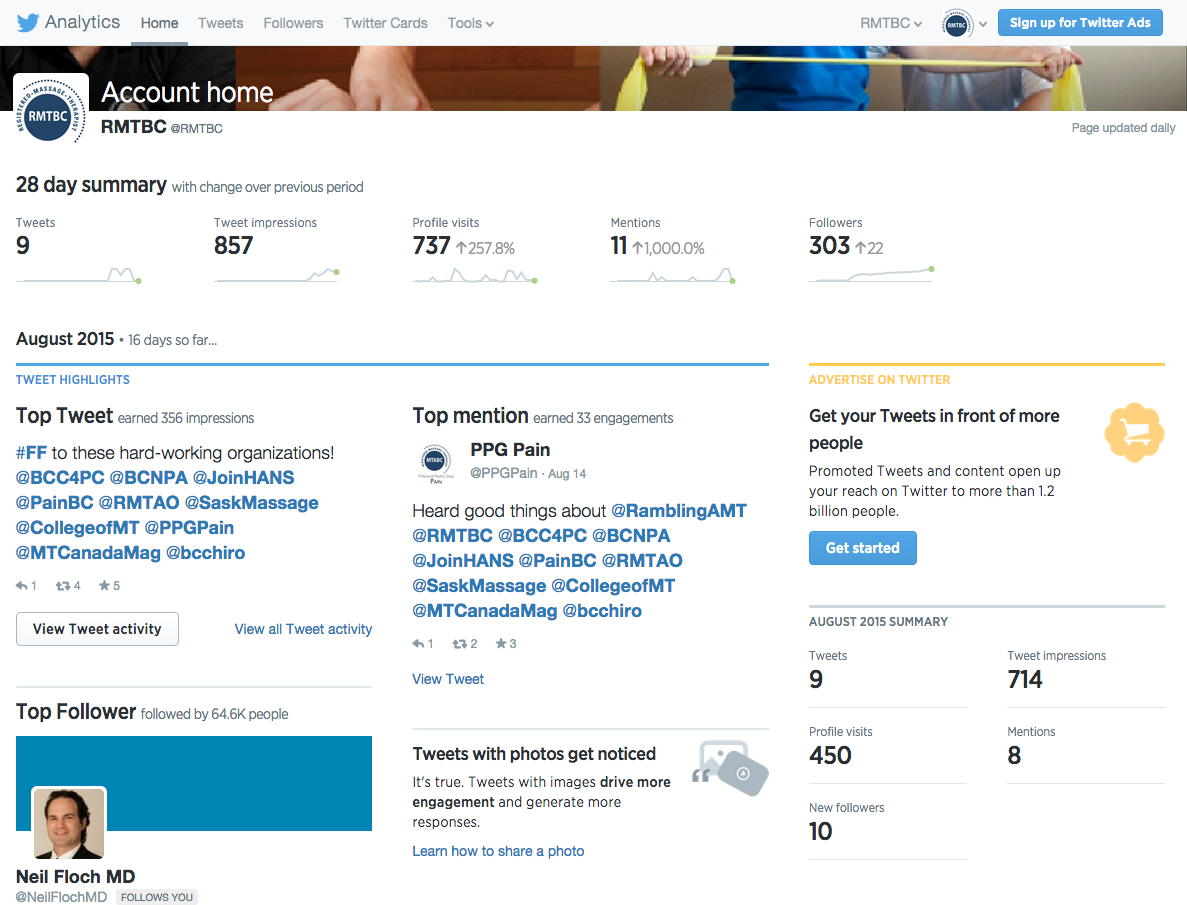
Task: Open @CollegeofMT mention in Top Tweet
Action: 77,528
